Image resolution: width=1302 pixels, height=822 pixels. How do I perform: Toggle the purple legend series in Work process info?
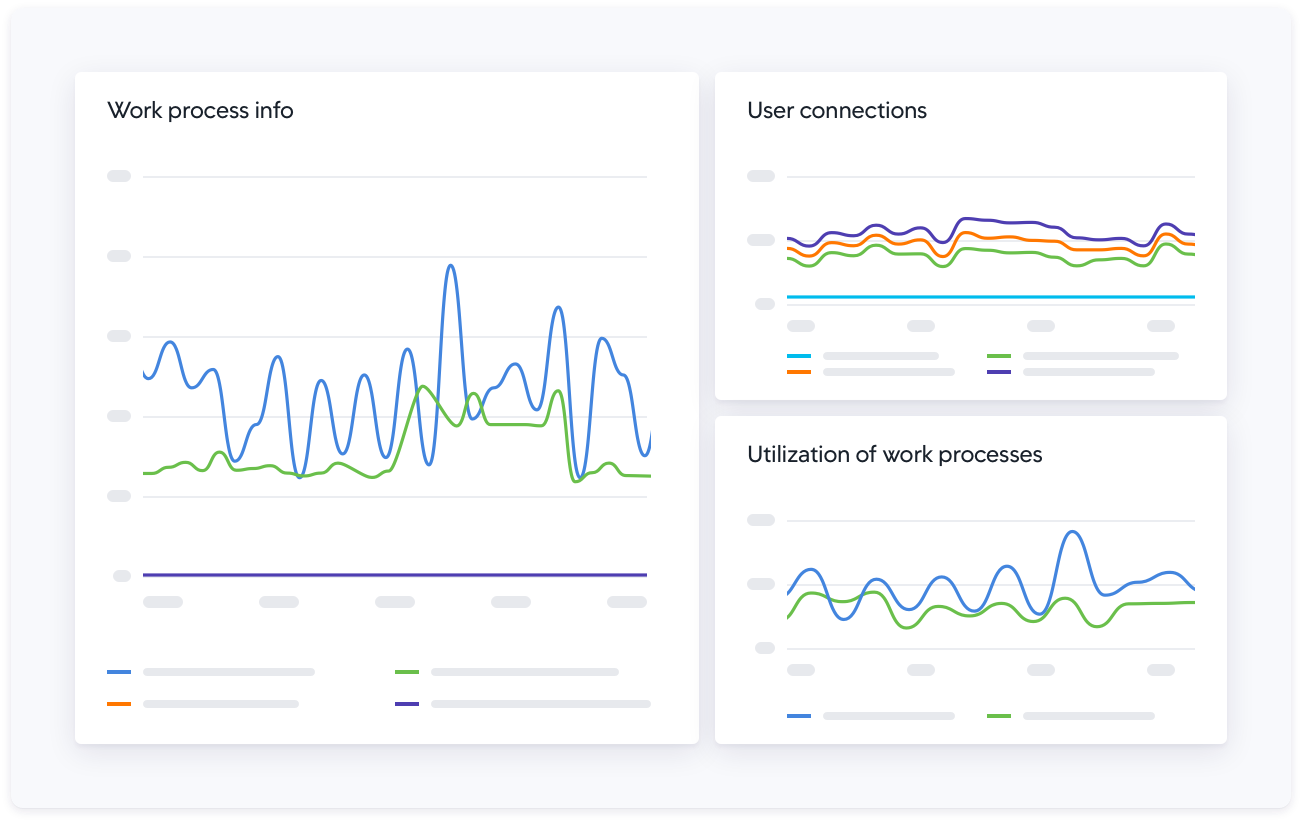pyautogui.click(x=407, y=704)
